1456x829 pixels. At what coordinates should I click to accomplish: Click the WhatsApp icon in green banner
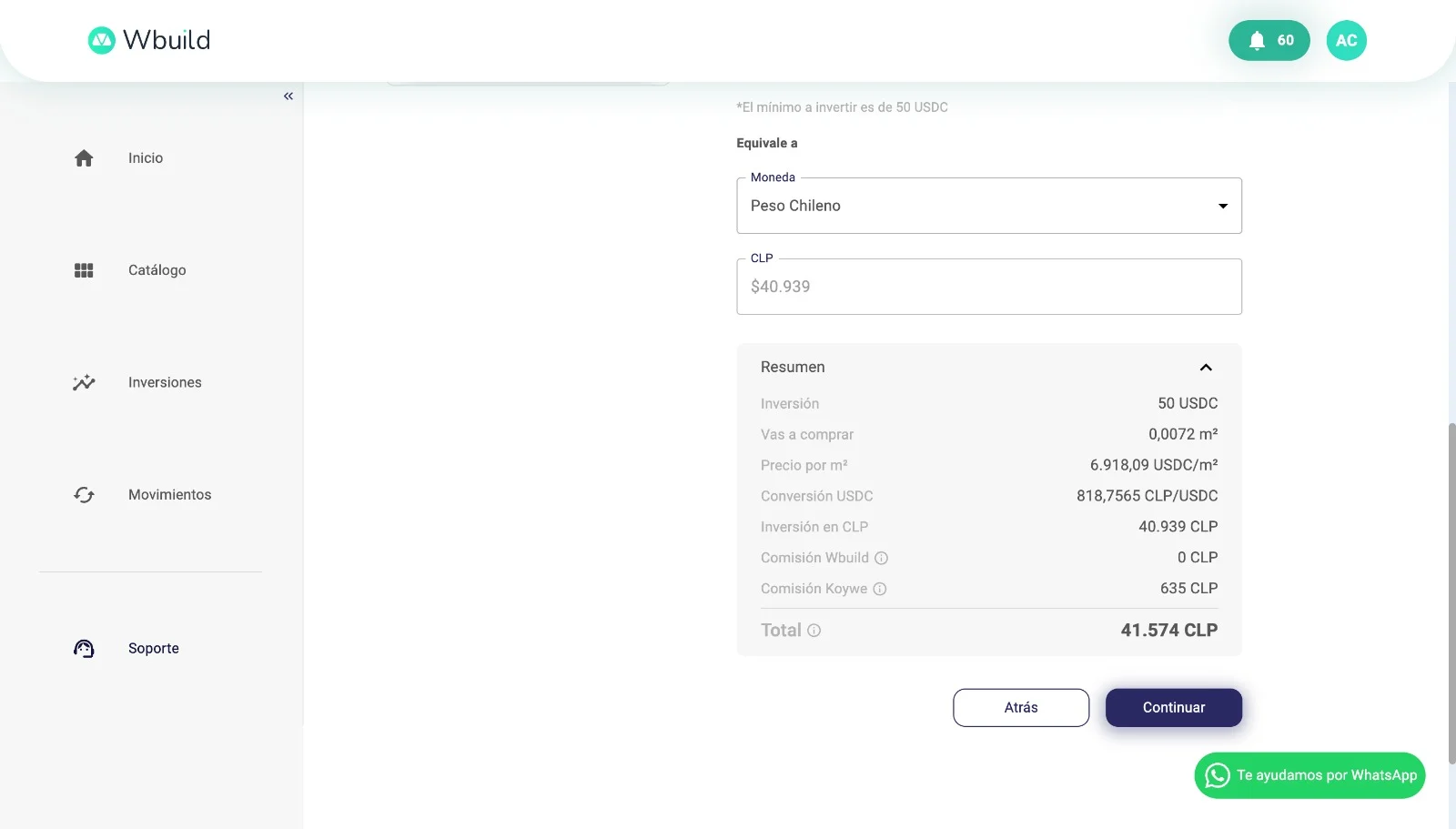[1216, 775]
